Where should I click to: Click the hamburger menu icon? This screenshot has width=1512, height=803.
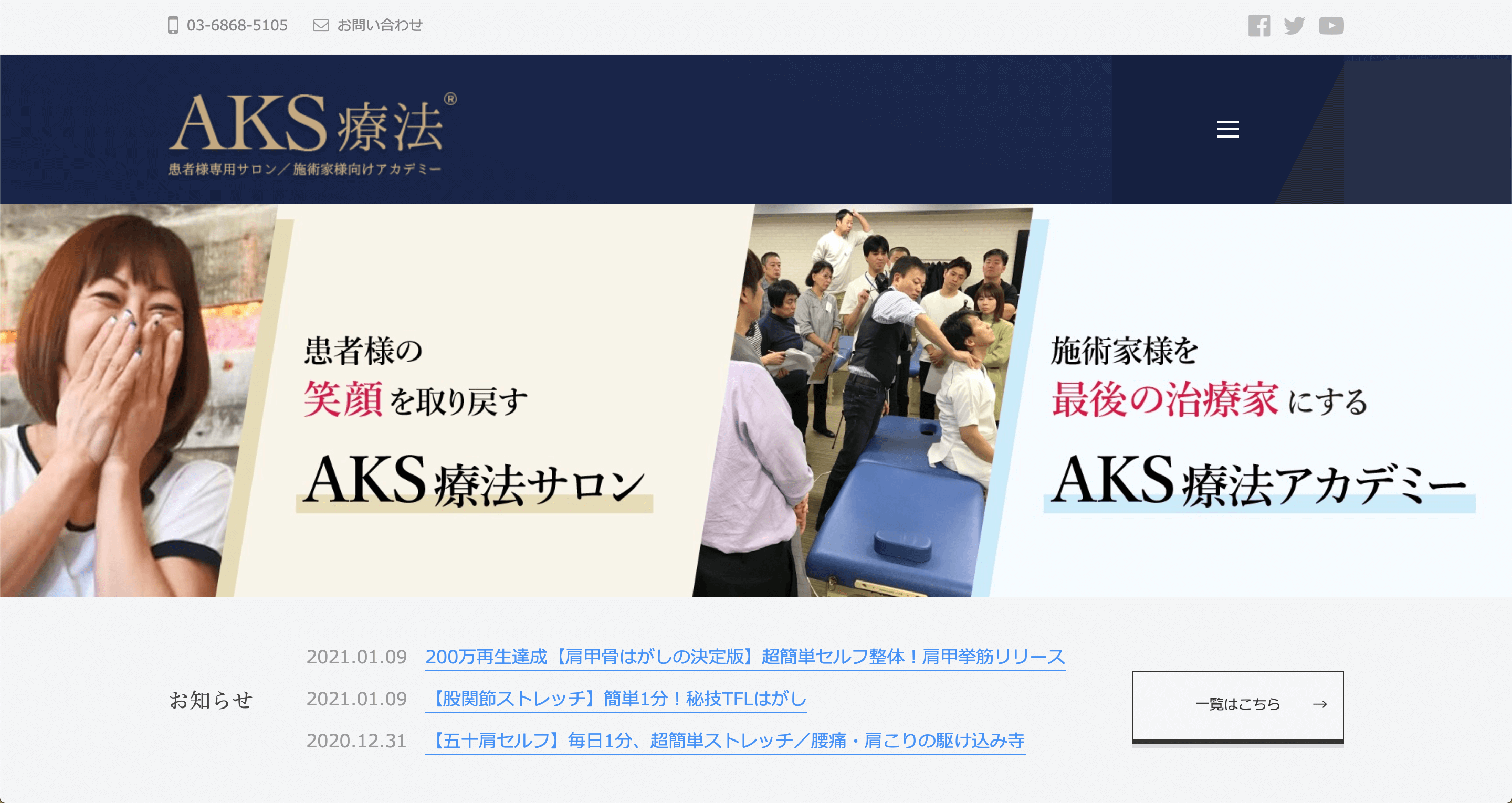point(1228,129)
